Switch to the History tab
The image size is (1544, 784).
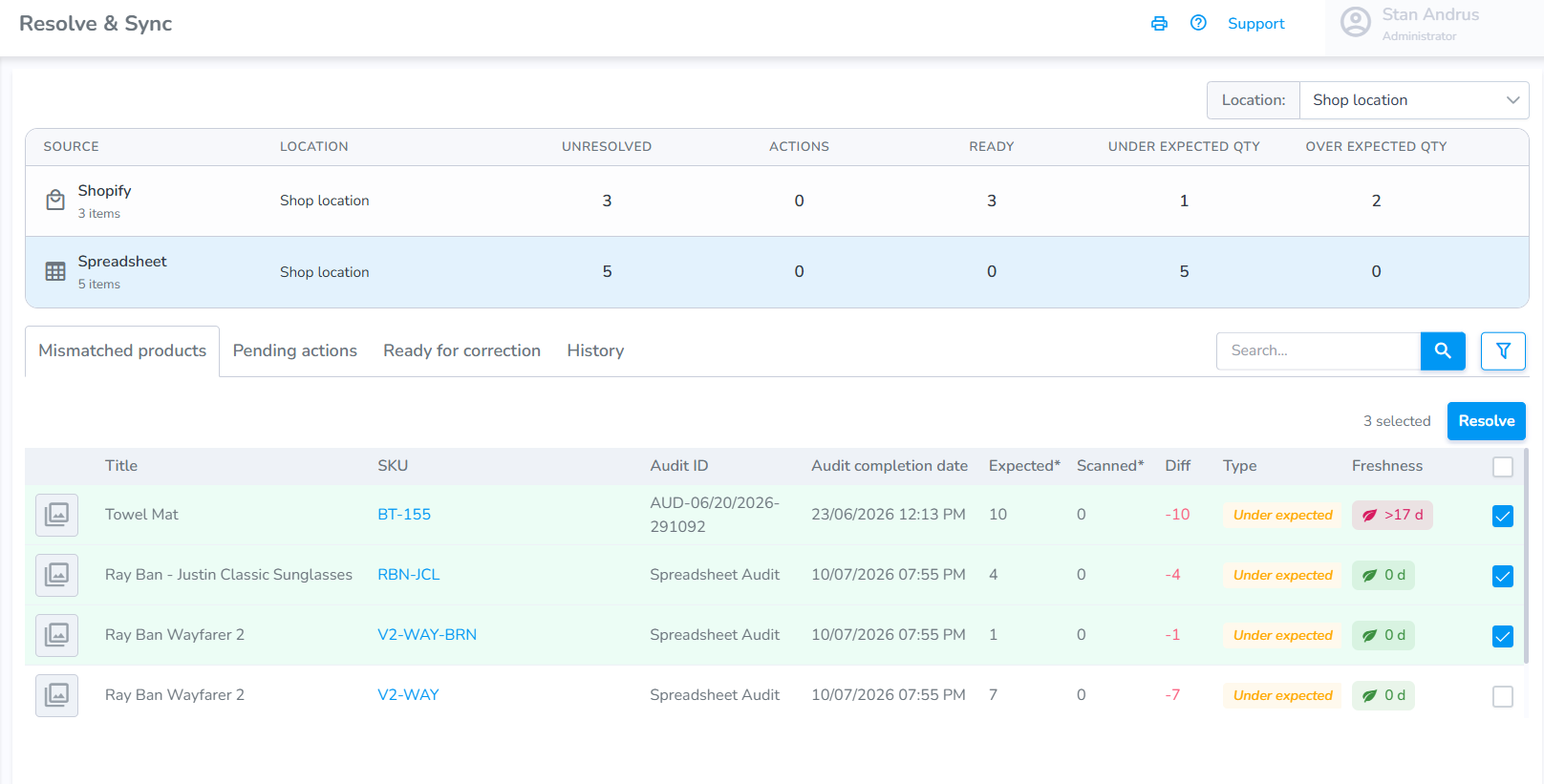(x=595, y=350)
